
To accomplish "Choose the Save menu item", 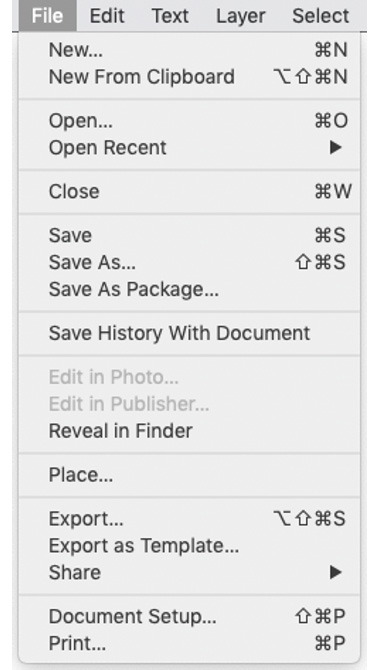I will [x=189, y=235].
